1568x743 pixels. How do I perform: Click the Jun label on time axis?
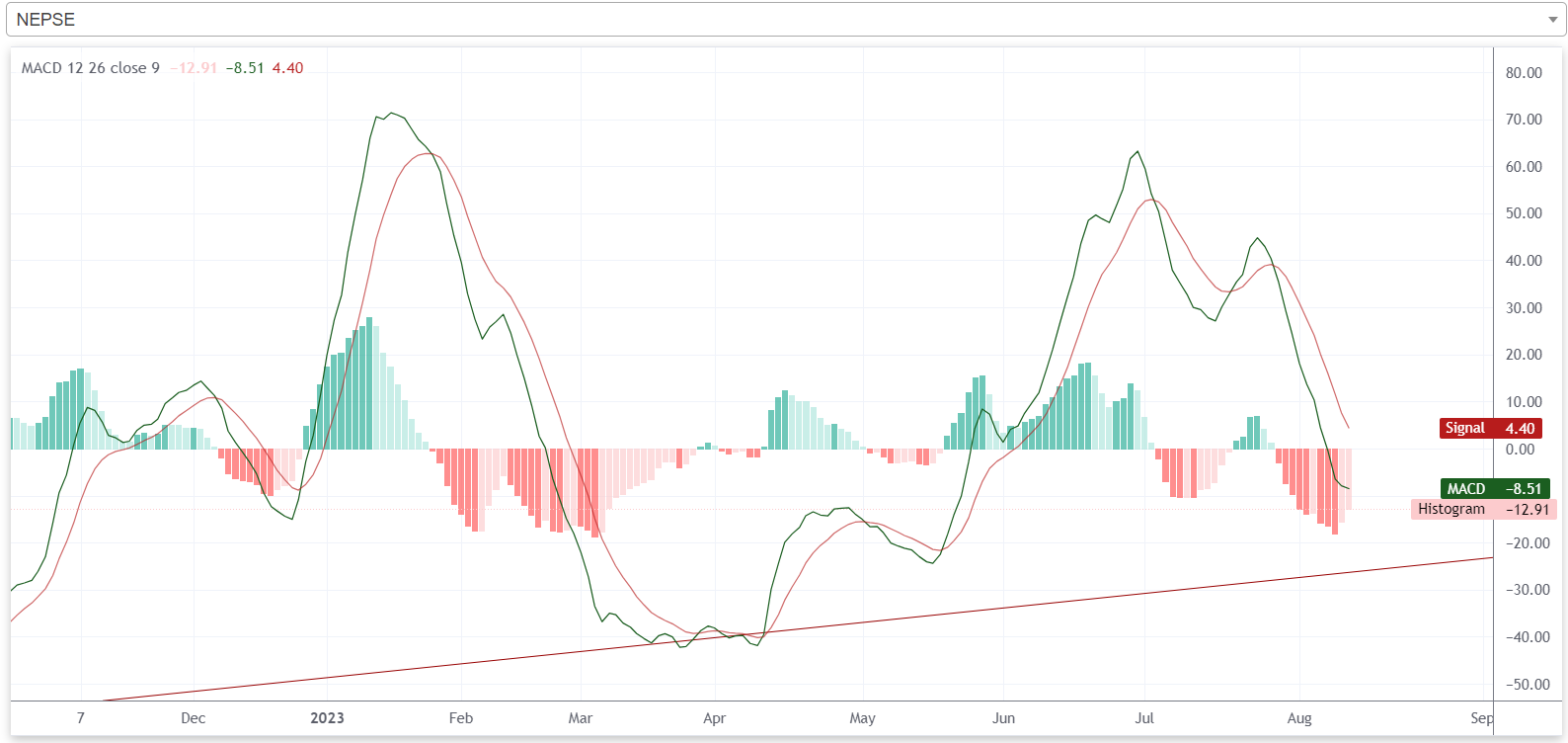(x=1003, y=718)
